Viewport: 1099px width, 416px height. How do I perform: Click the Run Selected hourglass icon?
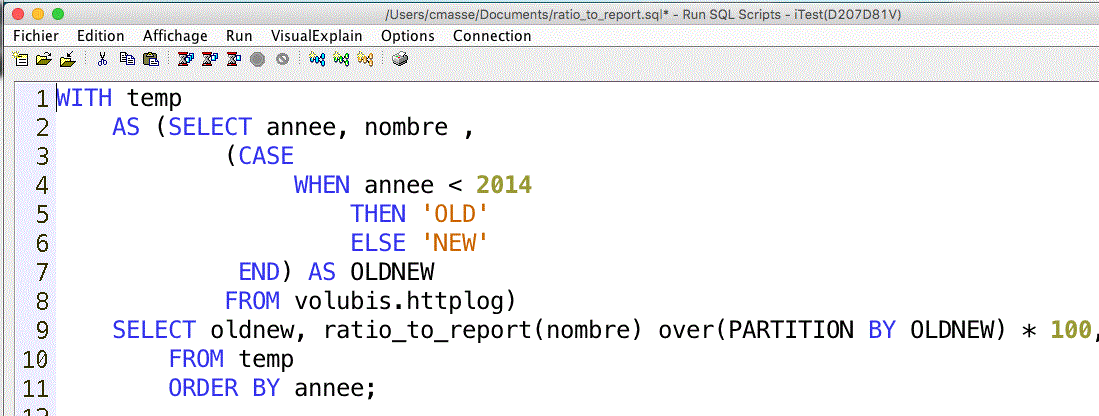[x=234, y=59]
